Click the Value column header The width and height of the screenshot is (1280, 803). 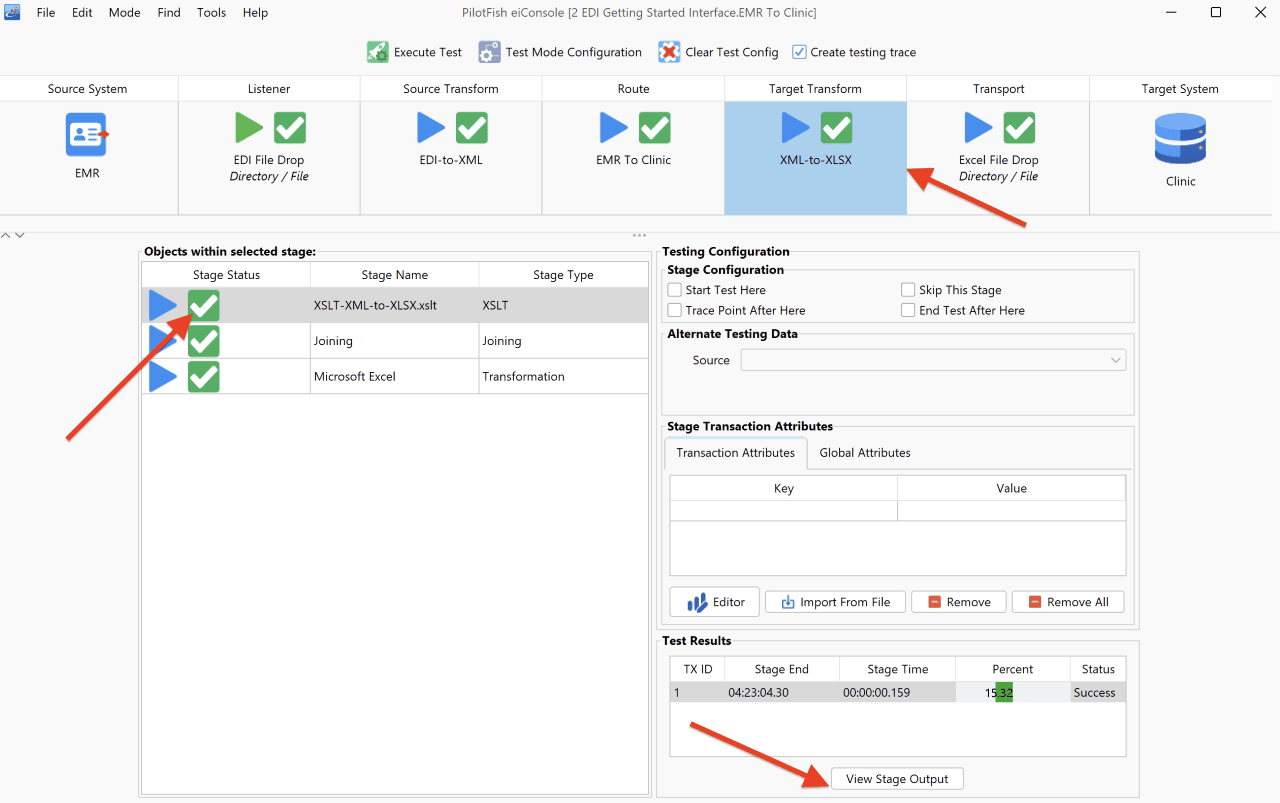point(1012,488)
